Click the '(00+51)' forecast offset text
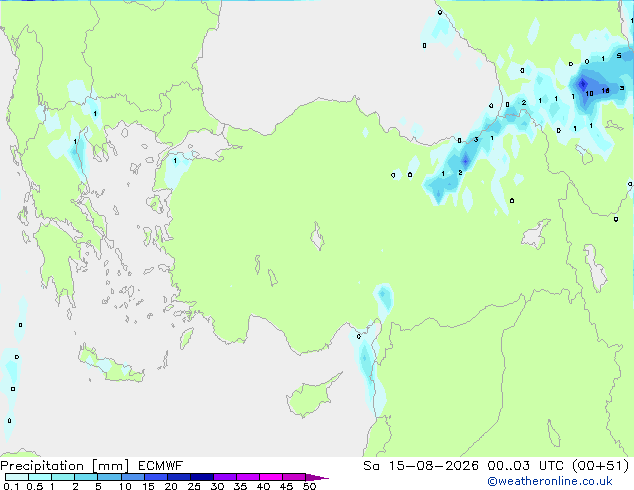This screenshot has height=490, width=634. coord(602,466)
